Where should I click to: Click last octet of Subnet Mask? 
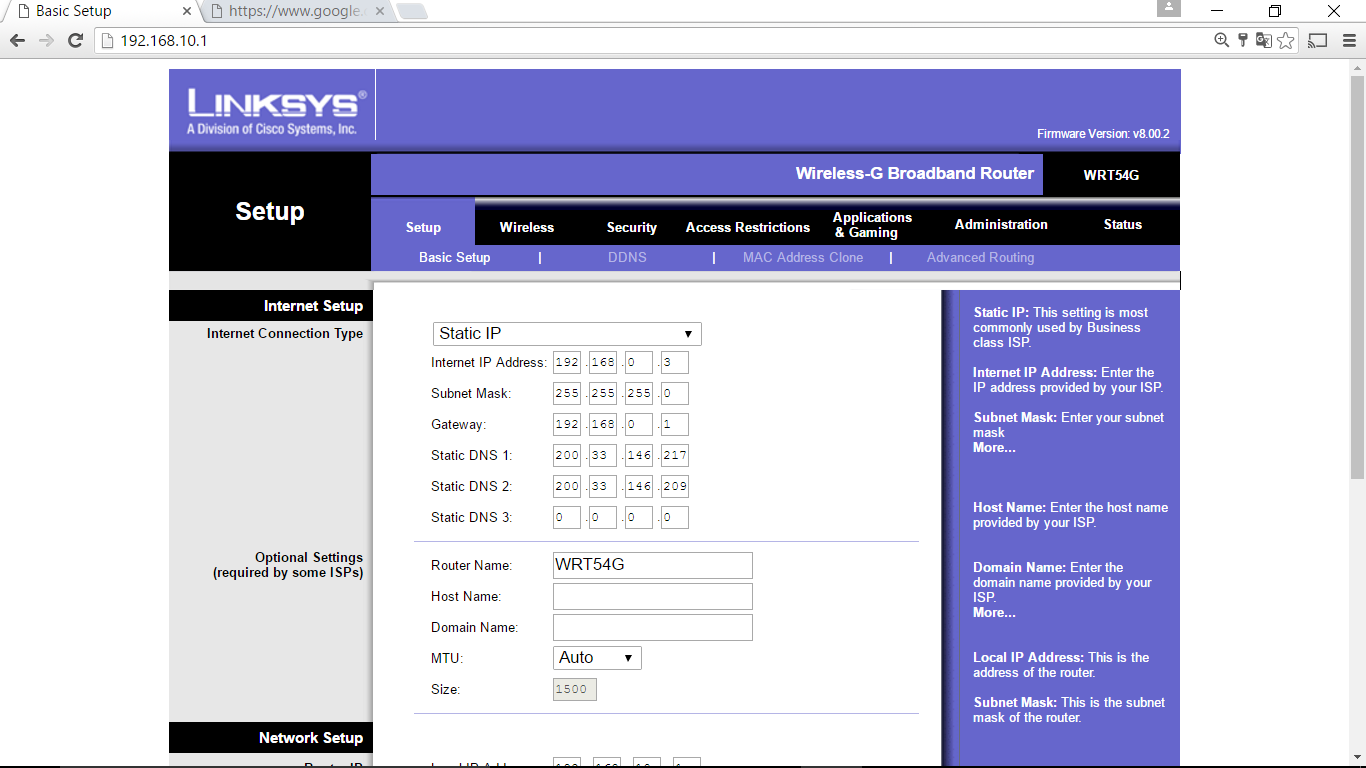point(675,393)
